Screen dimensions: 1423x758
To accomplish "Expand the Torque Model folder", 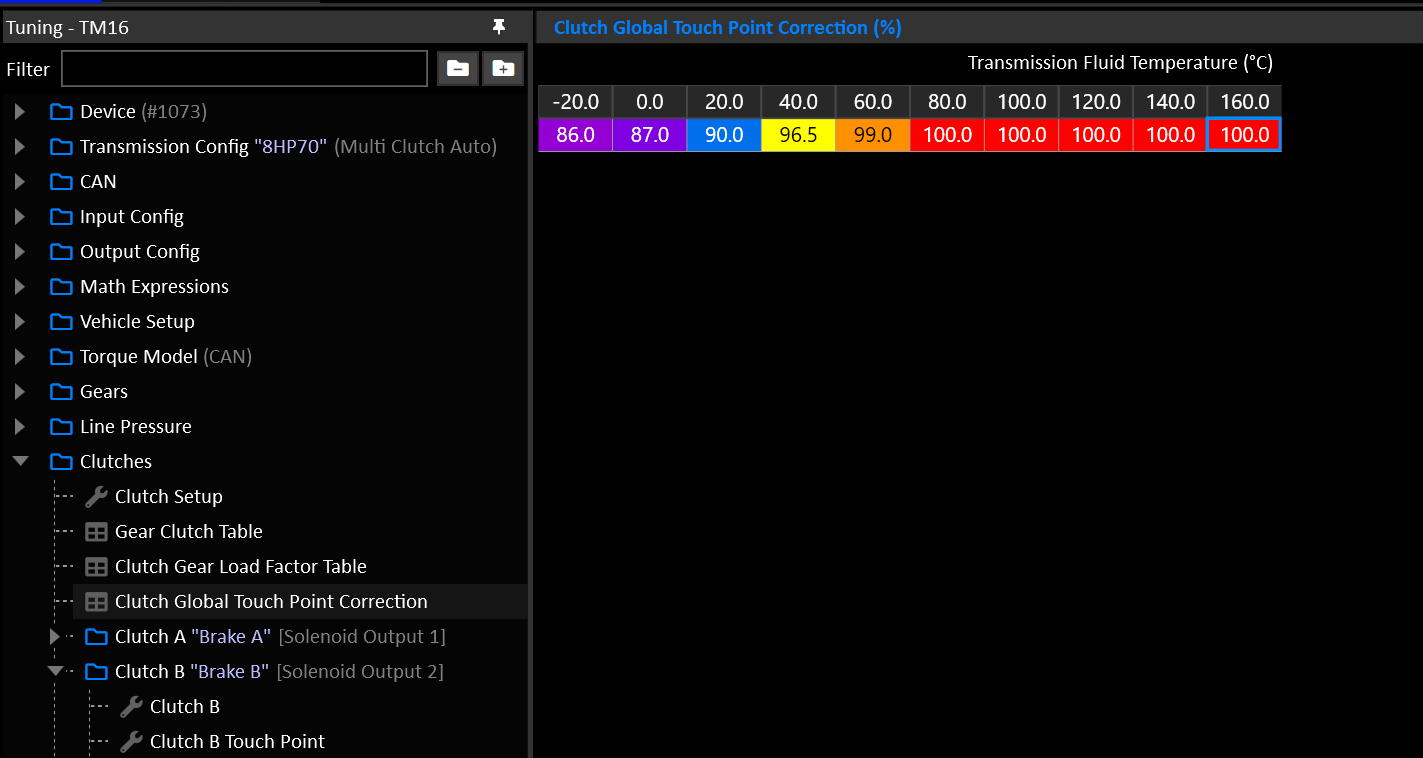I will coord(20,356).
